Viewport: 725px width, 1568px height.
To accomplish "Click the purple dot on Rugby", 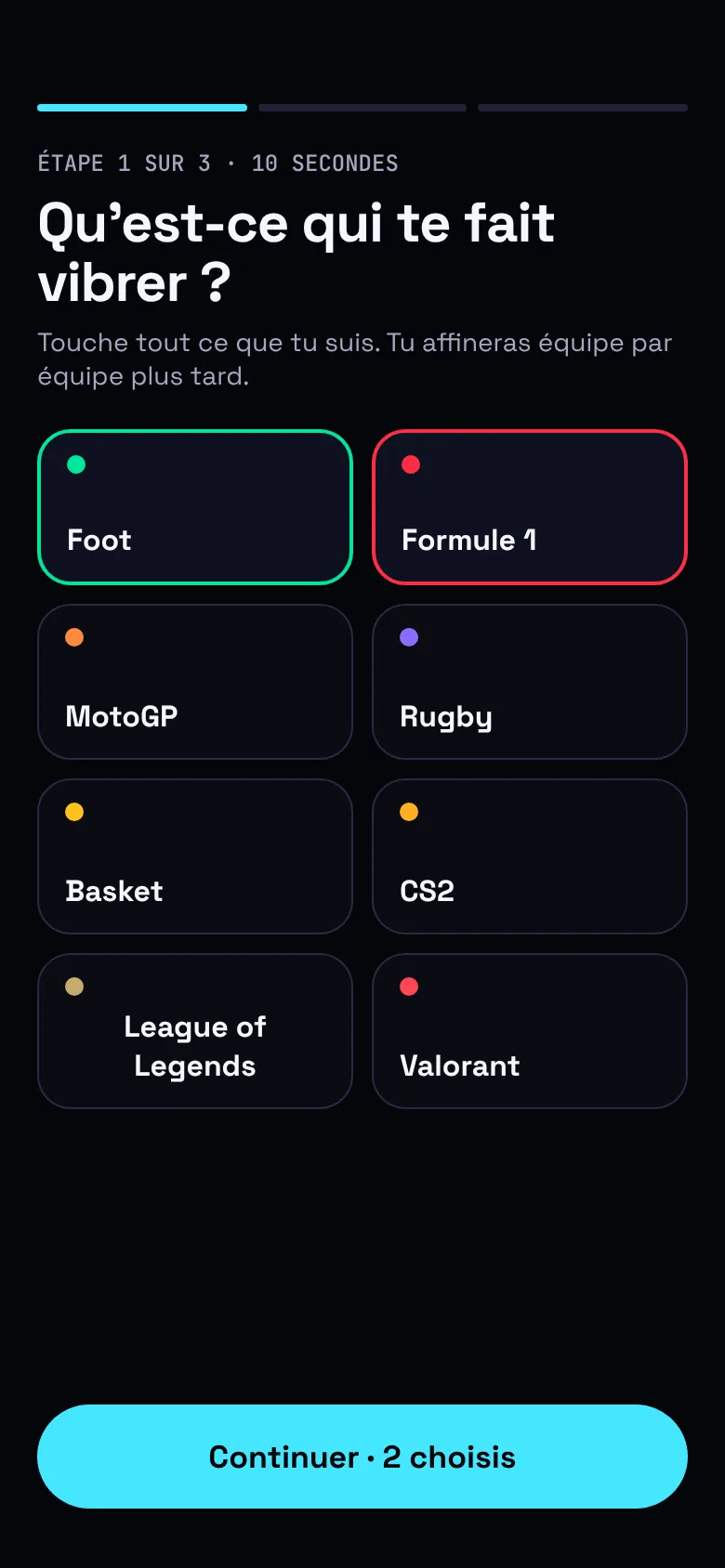I will (x=409, y=637).
